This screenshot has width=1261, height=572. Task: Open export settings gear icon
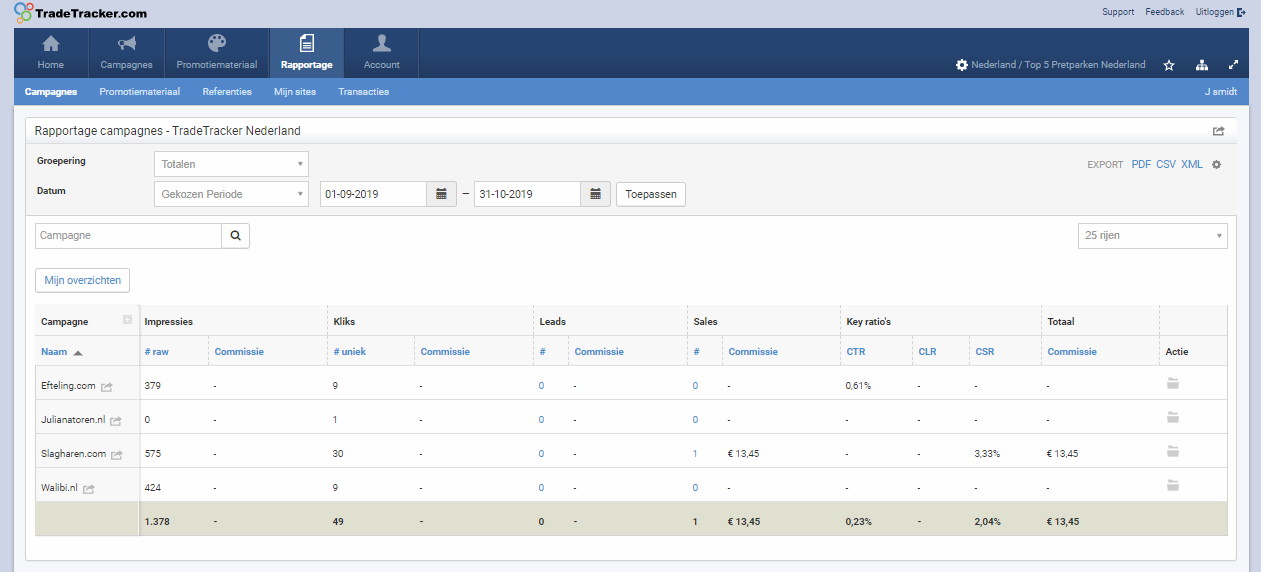(x=1217, y=164)
